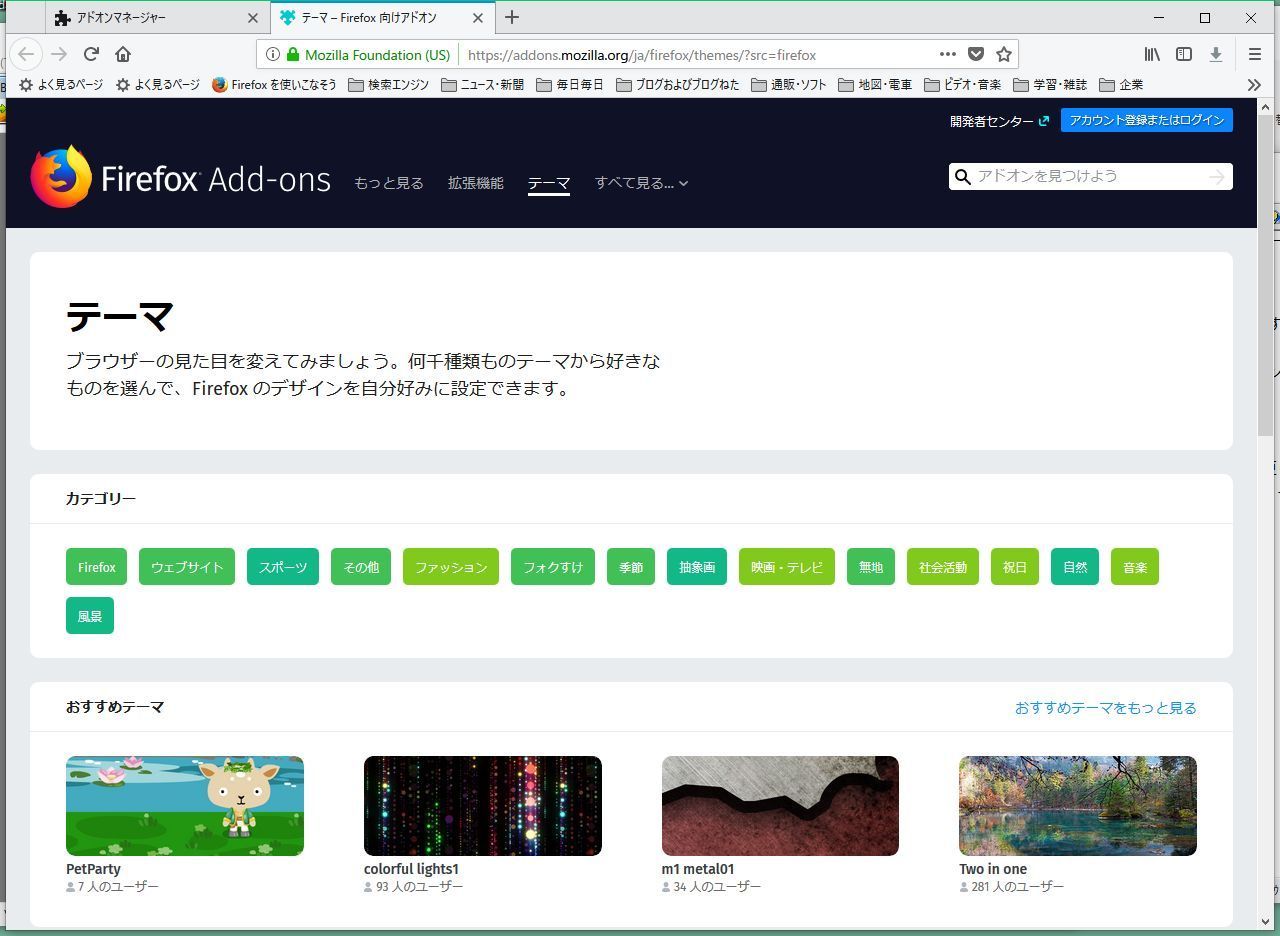Open the colorful lights1 theme thumbnail
The image size is (1280, 936).
pos(483,806)
